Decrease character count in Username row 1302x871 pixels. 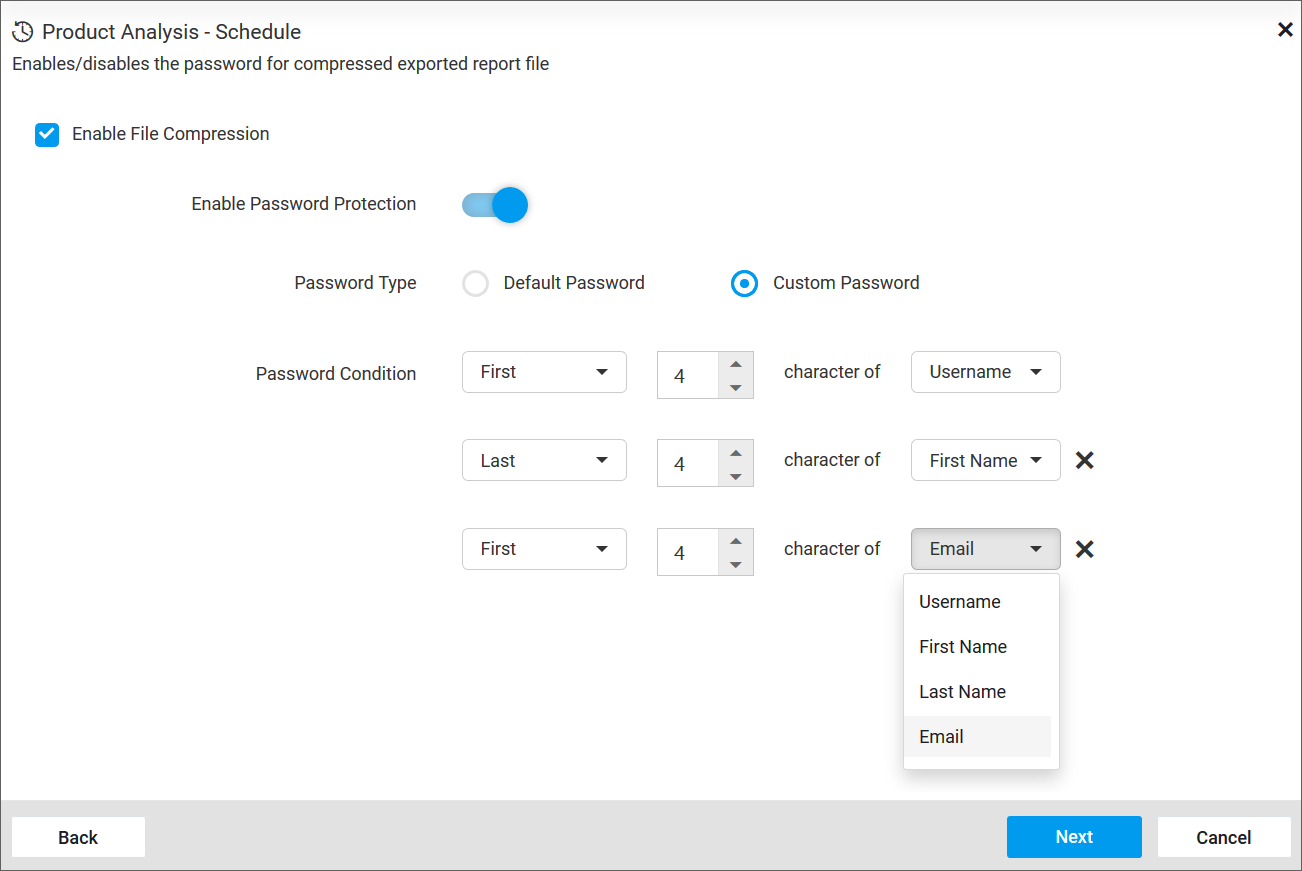[736, 387]
